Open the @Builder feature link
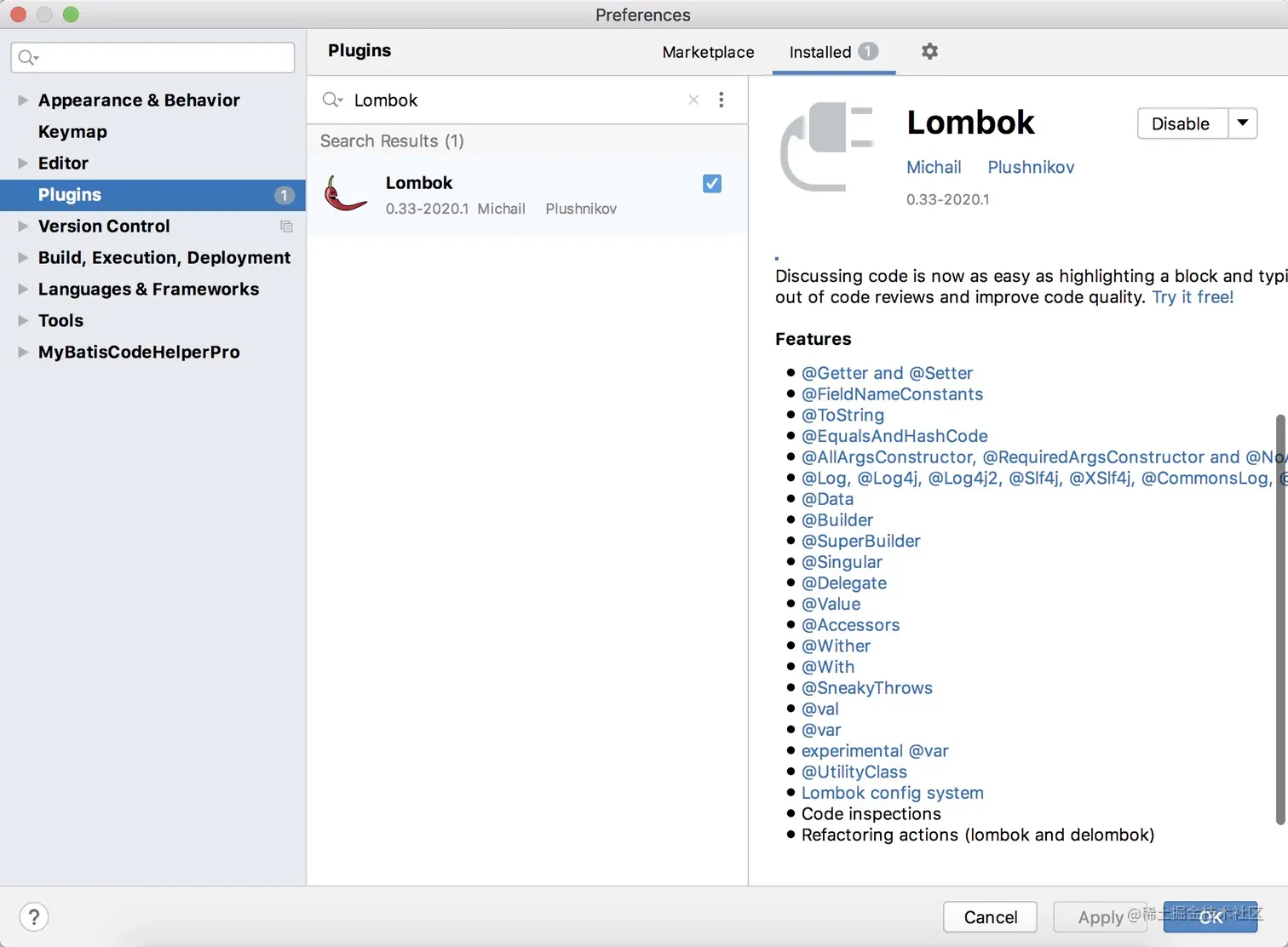This screenshot has width=1288, height=947. (837, 520)
